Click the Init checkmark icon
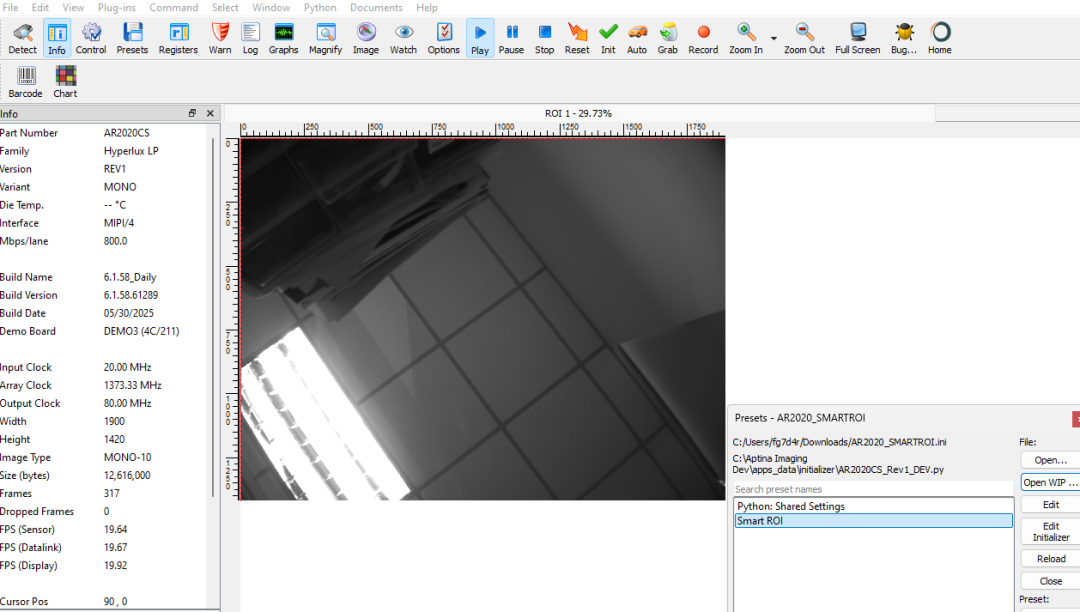The image size is (1080, 612). [x=608, y=38]
